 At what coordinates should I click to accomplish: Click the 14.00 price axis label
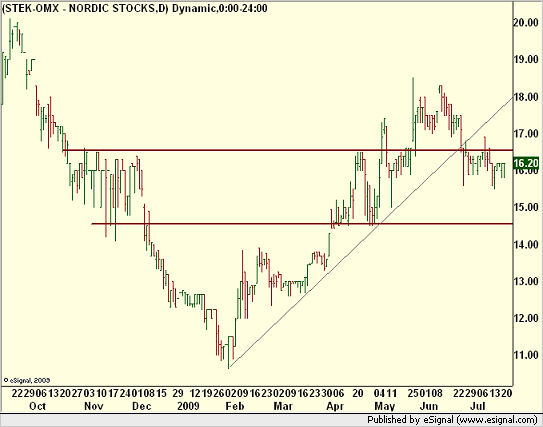click(526, 244)
